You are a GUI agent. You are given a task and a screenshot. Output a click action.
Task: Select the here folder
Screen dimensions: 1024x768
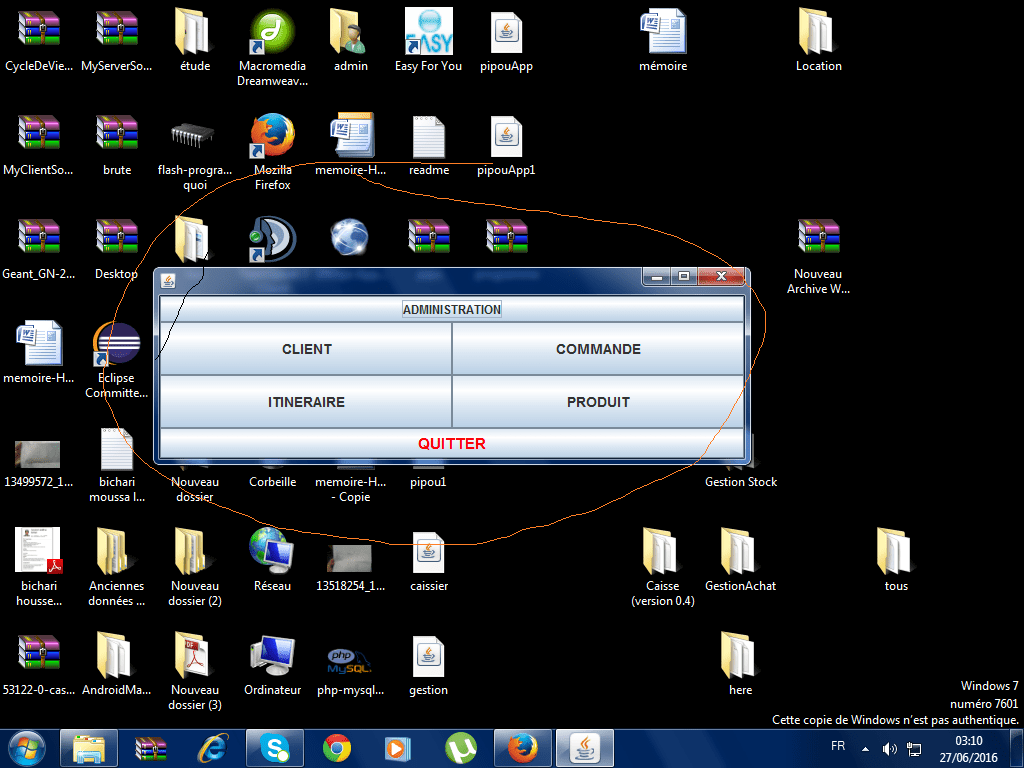pos(740,654)
